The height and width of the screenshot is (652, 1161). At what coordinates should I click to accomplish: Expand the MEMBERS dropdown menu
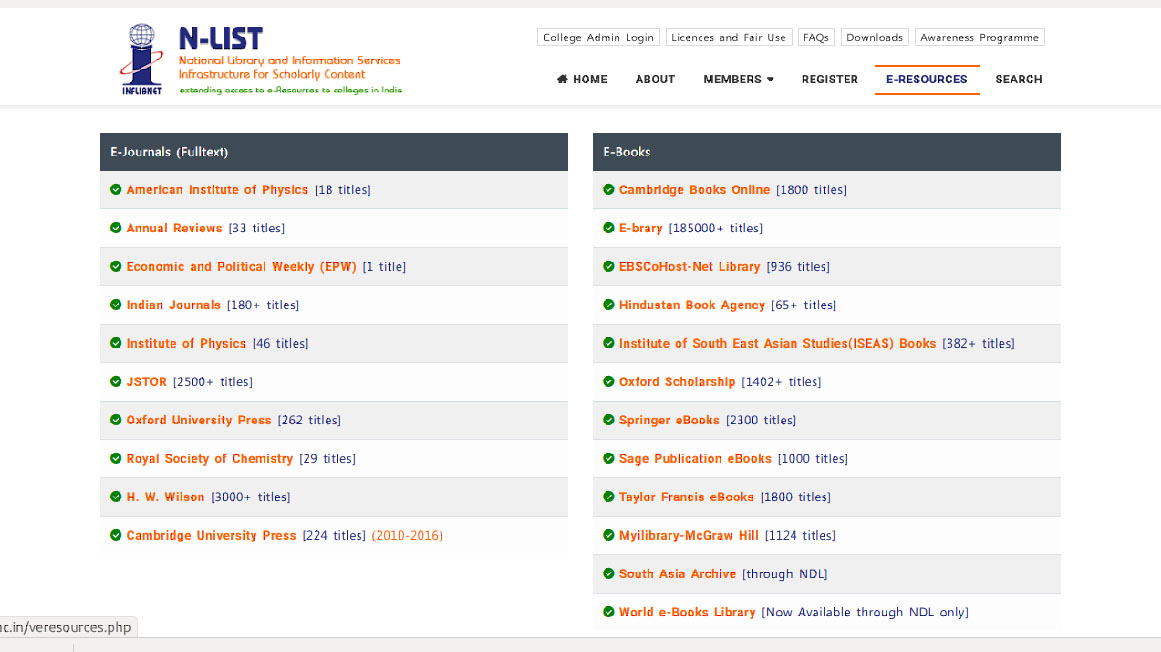(738, 79)
